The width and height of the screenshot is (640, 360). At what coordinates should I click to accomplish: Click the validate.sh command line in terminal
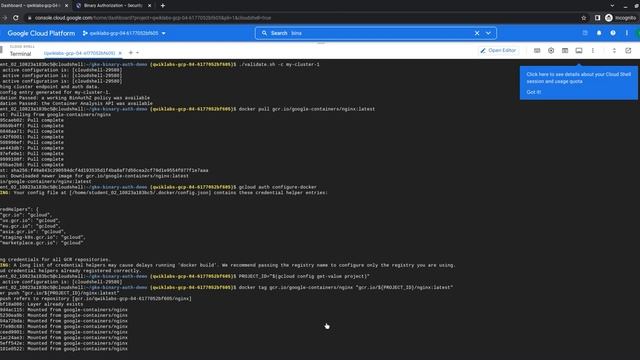[x=279, y=64]
